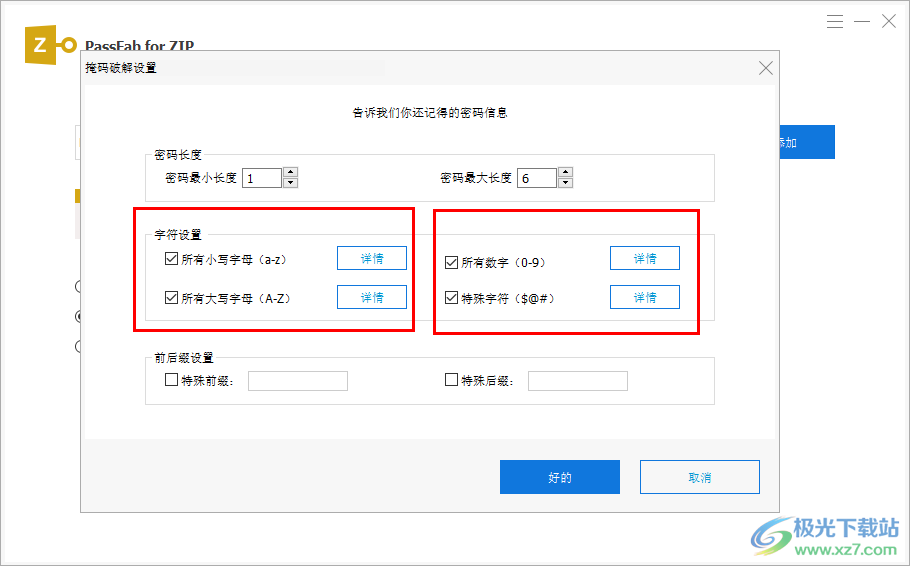This screenshot has width=910, height=566.
Task: Enable the 特殊前缀 checkbox
Action: coord(171,380)
